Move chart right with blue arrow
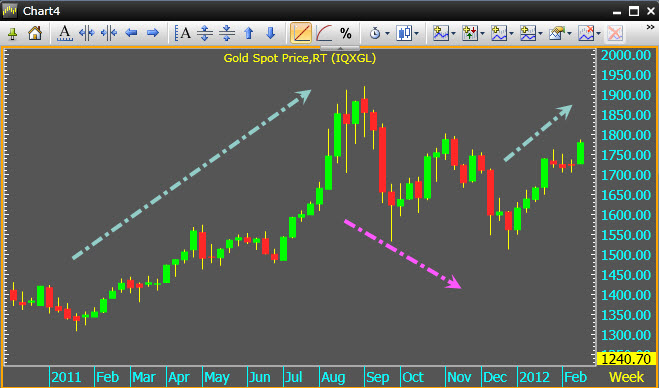Viewport: 659px width, 388px height. [x=153, y=33]
